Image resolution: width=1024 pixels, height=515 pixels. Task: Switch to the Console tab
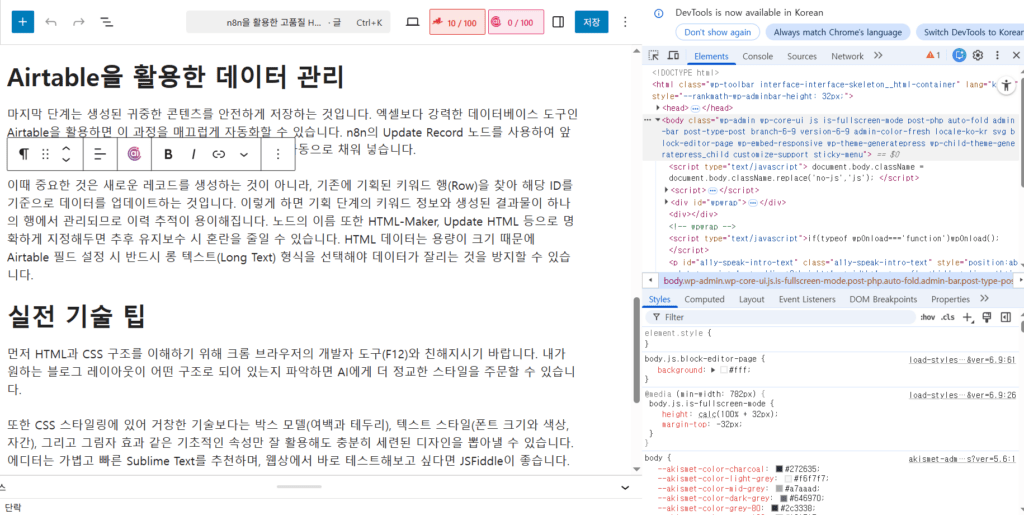(757, 56)
